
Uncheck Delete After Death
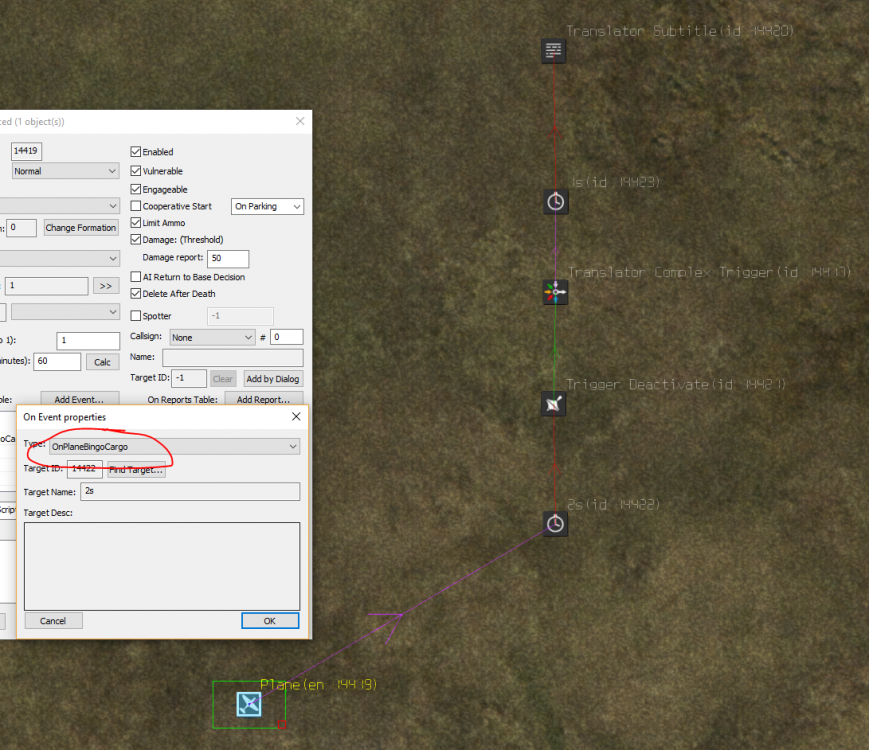[136, 293]
